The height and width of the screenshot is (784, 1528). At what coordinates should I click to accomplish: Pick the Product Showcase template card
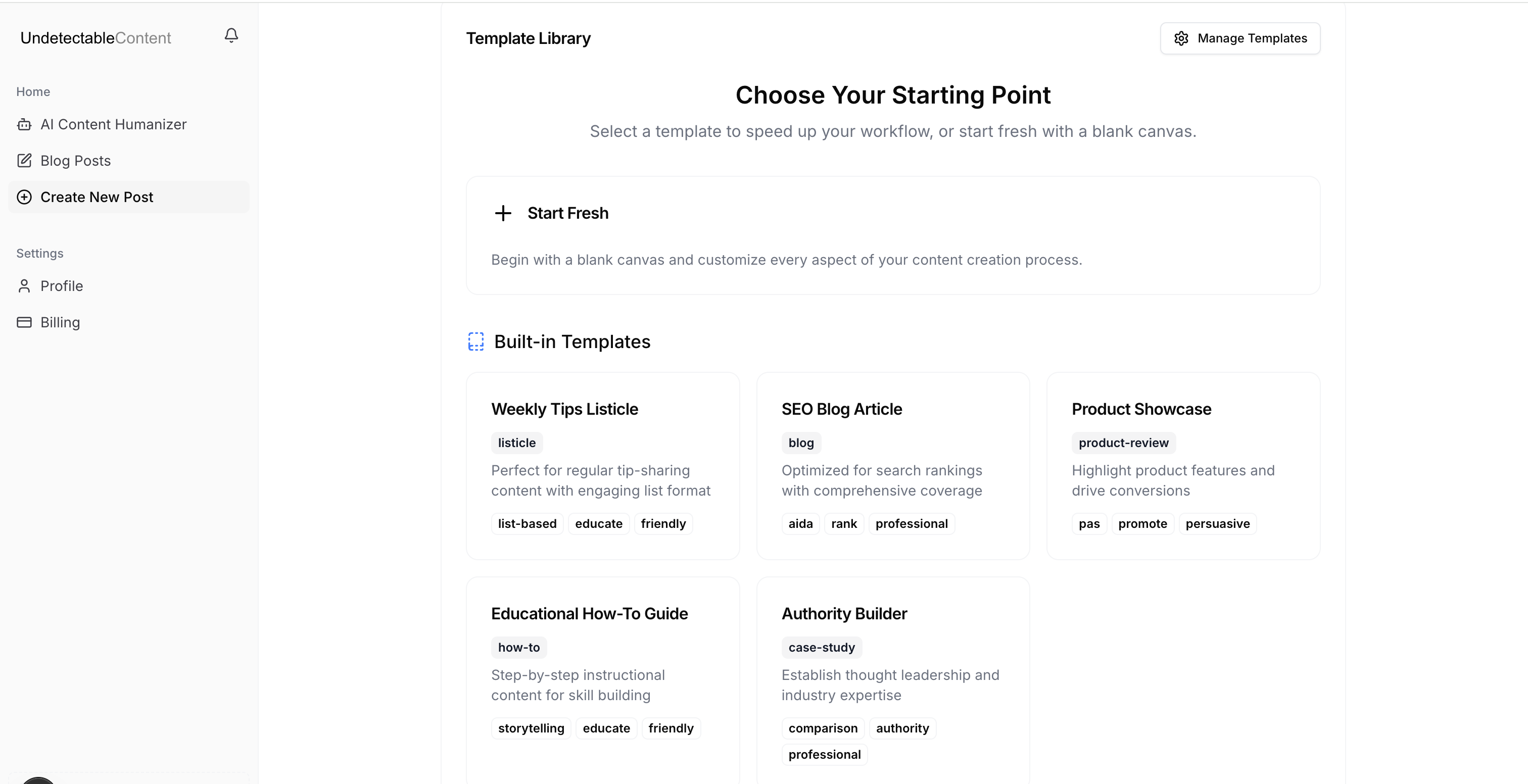tap(1183, 466)
